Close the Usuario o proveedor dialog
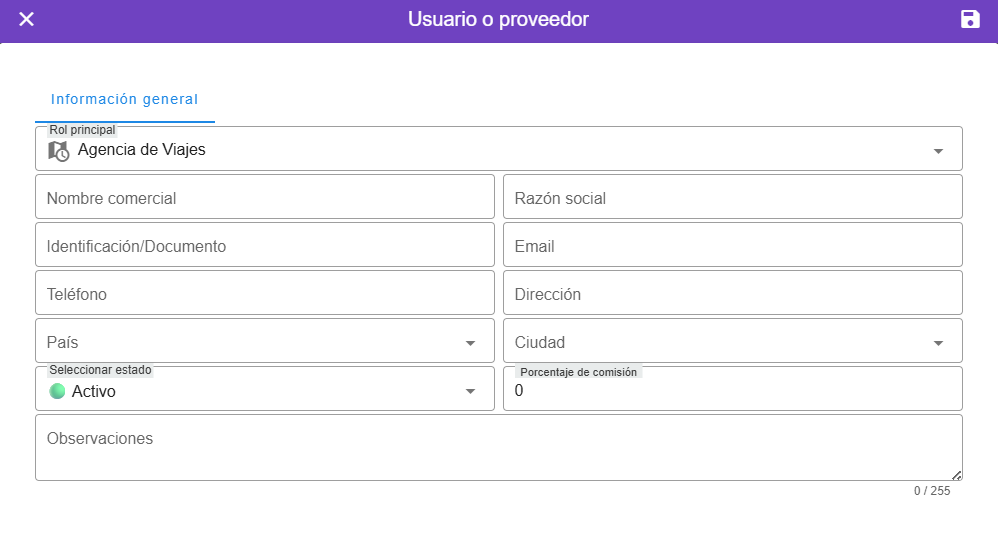The height and width of the screenshot is (533, 998). [x=27, y=19]
